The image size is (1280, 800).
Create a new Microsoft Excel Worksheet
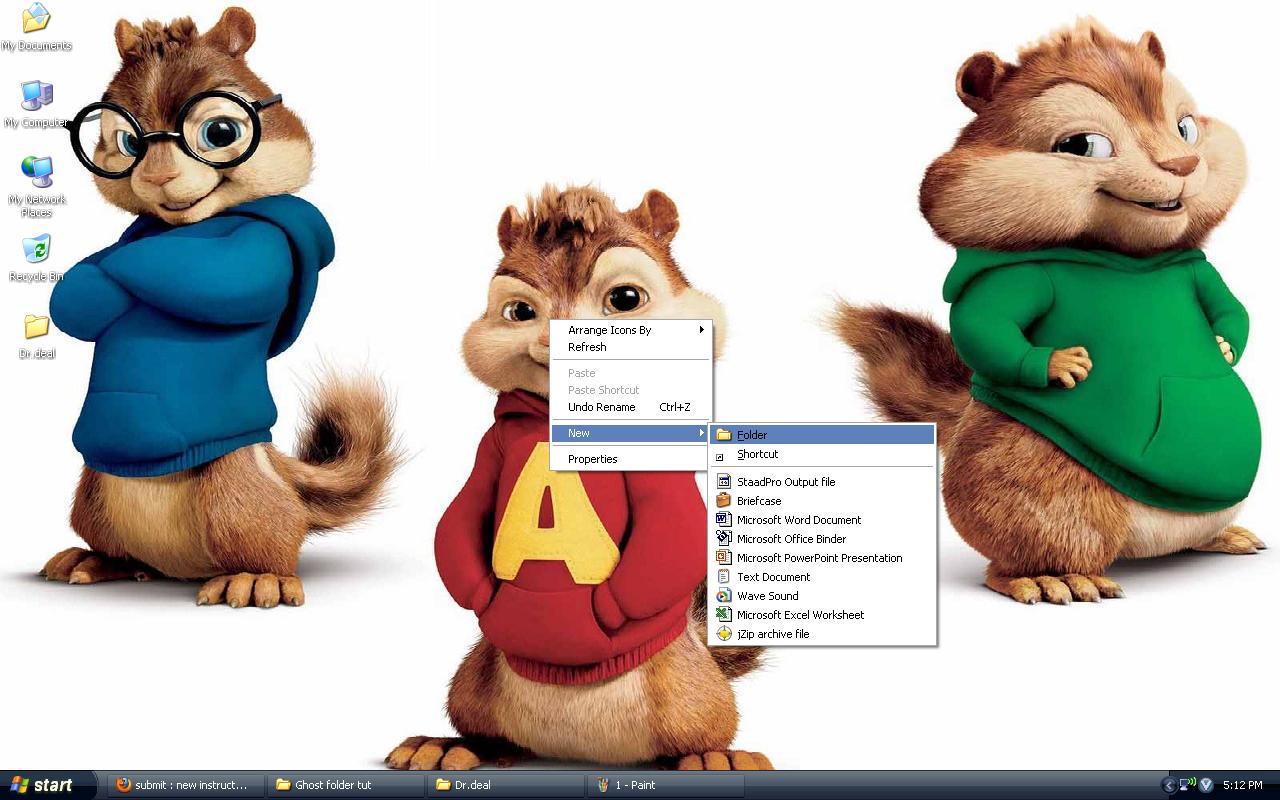point(822,615)
